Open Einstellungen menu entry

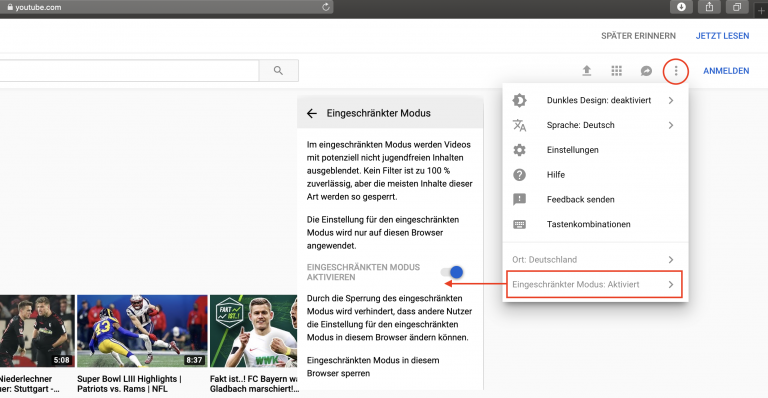(595, 150)
